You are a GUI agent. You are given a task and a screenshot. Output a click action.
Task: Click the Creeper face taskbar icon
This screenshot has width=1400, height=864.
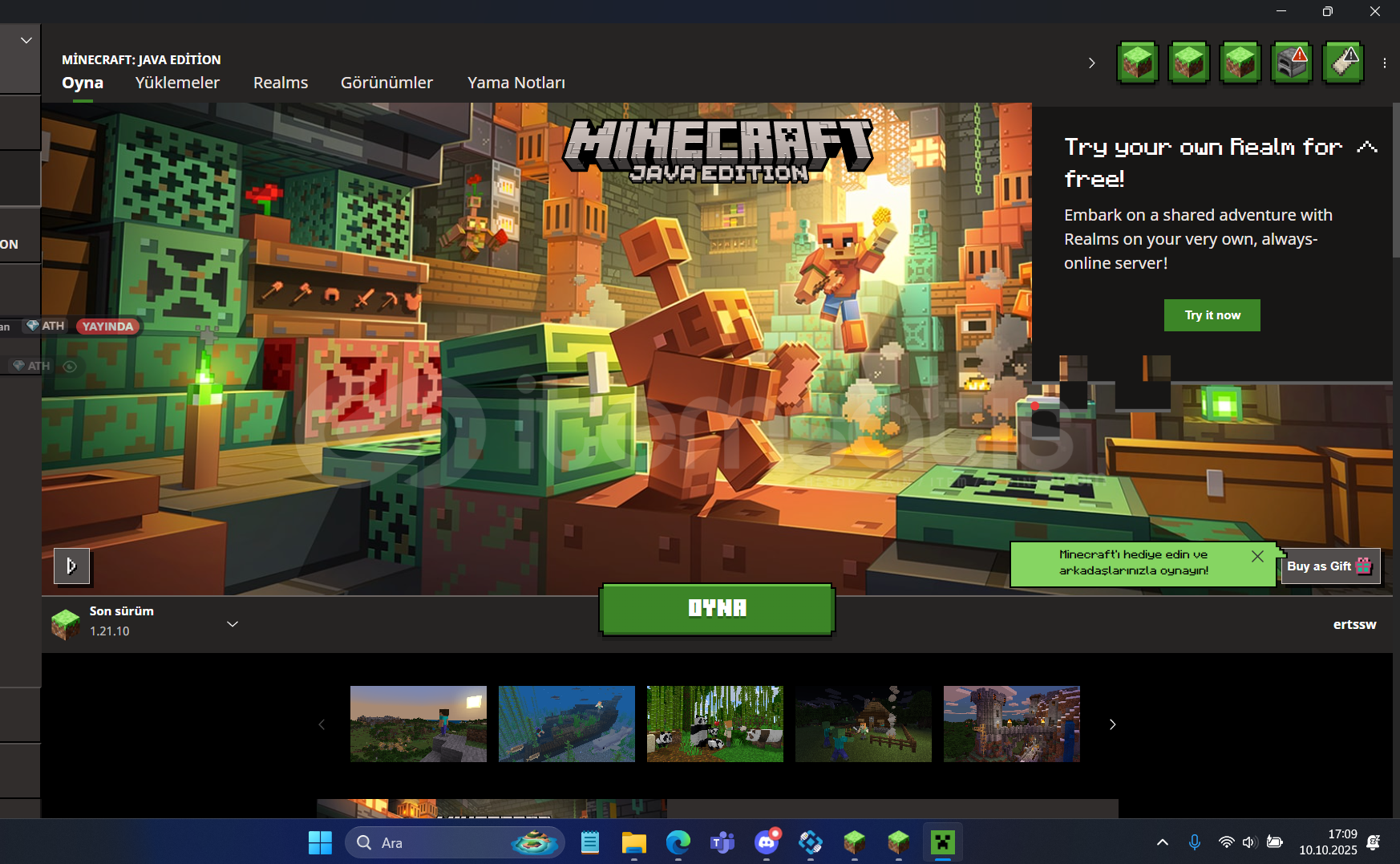pos(942,842)
